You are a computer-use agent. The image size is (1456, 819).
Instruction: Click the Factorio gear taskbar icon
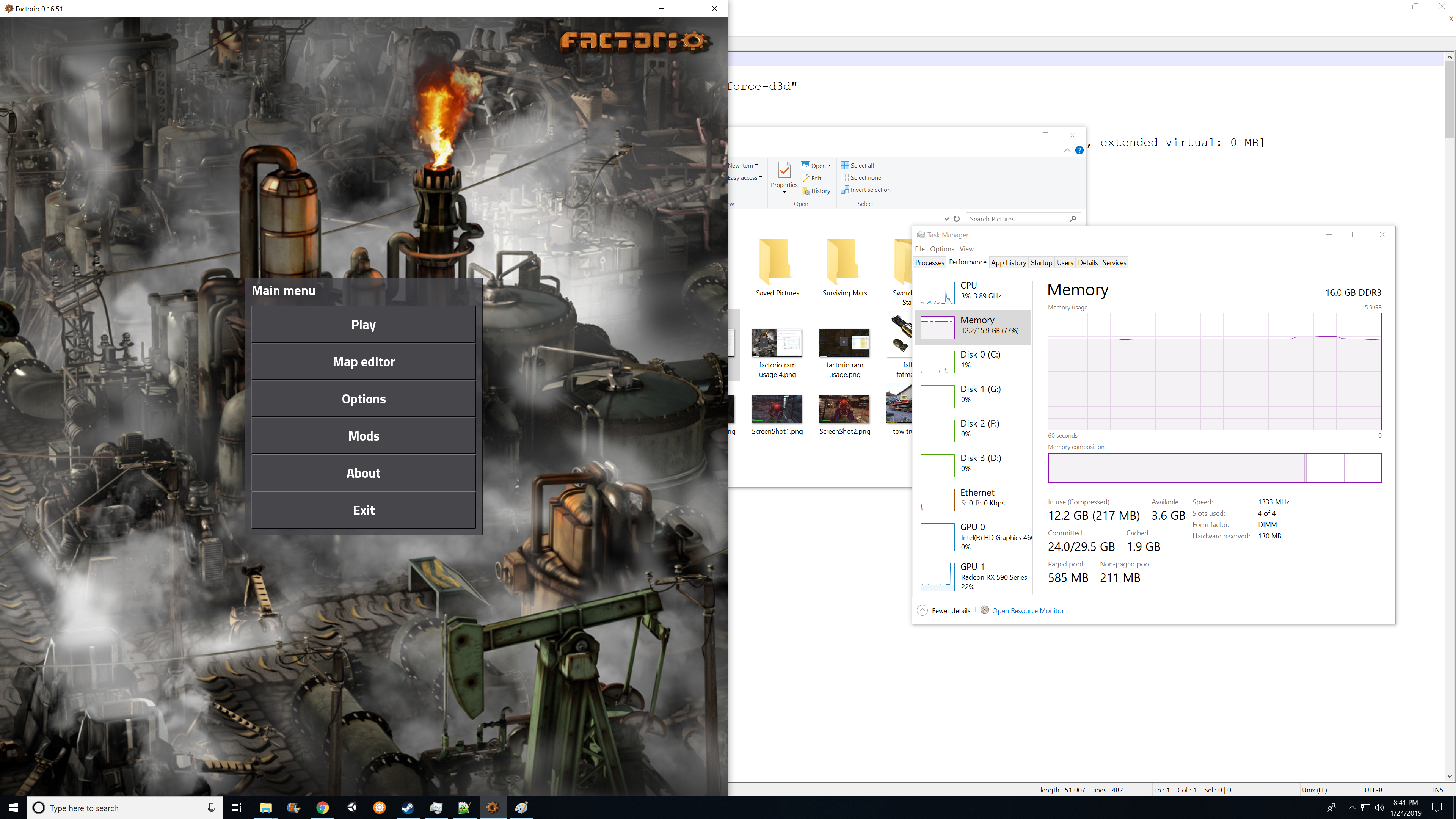pyautogui.click(x=493, y=808)
